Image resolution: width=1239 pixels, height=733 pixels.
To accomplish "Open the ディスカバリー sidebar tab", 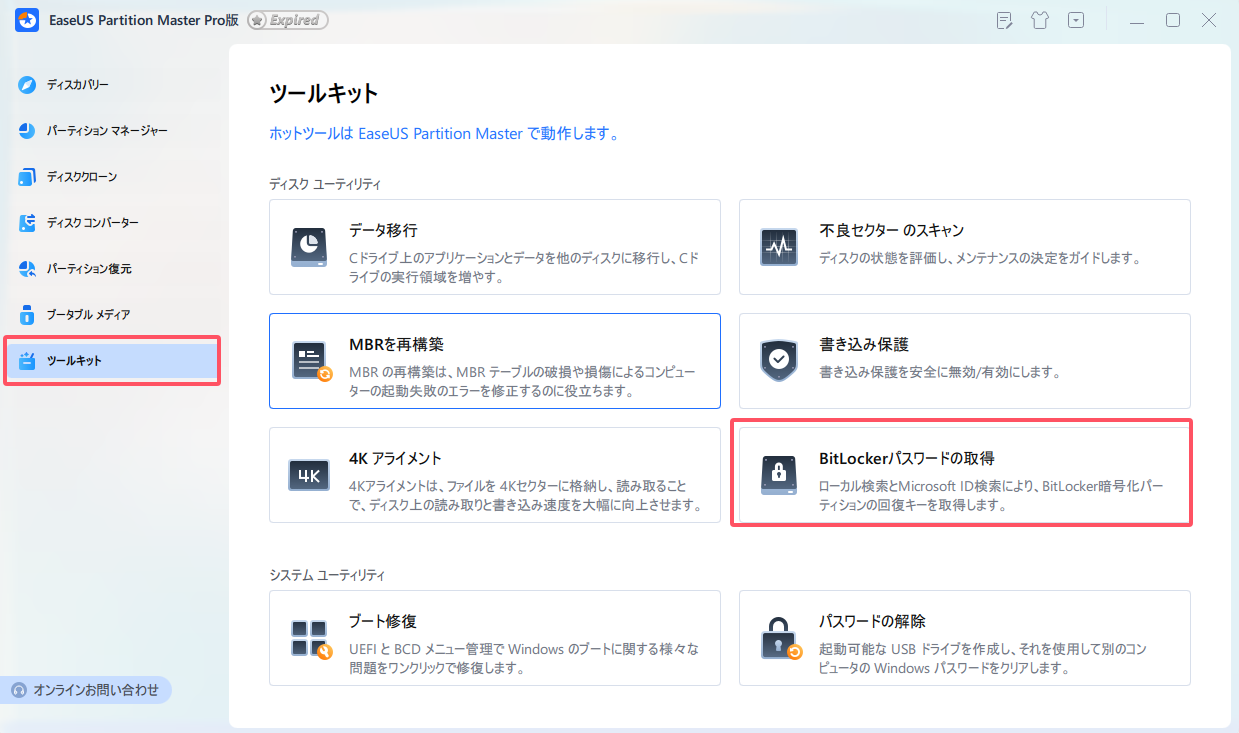I will pyautogui.click(x=77, y=85).
